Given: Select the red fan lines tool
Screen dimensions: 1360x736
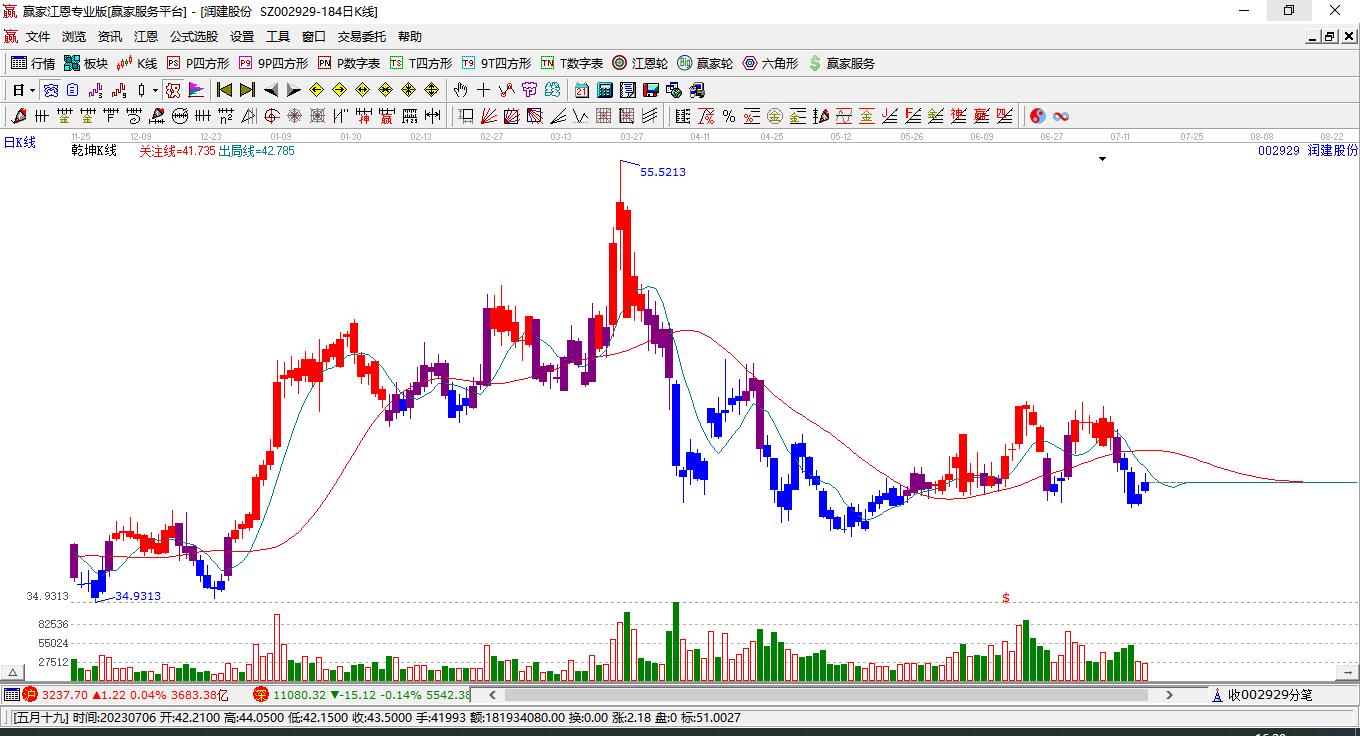Looking at the screenshot, I should pos(489,116).
